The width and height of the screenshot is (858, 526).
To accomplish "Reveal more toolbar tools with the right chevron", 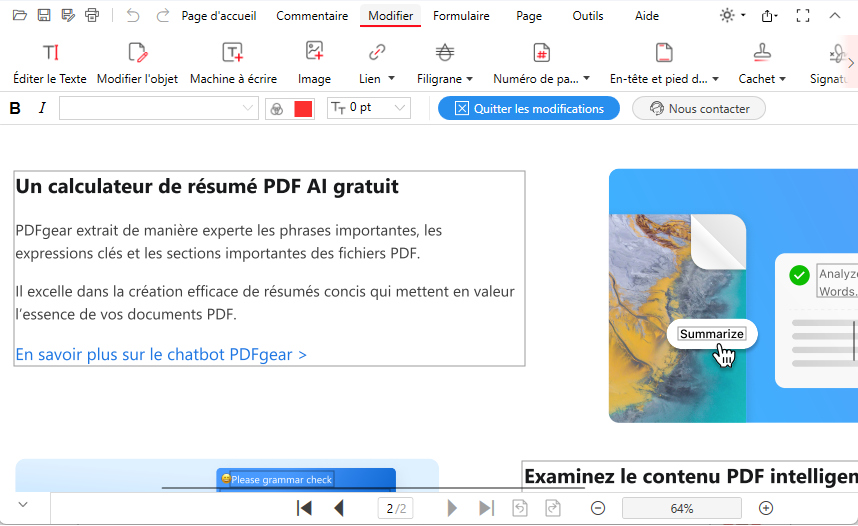I will click(851, 63).
